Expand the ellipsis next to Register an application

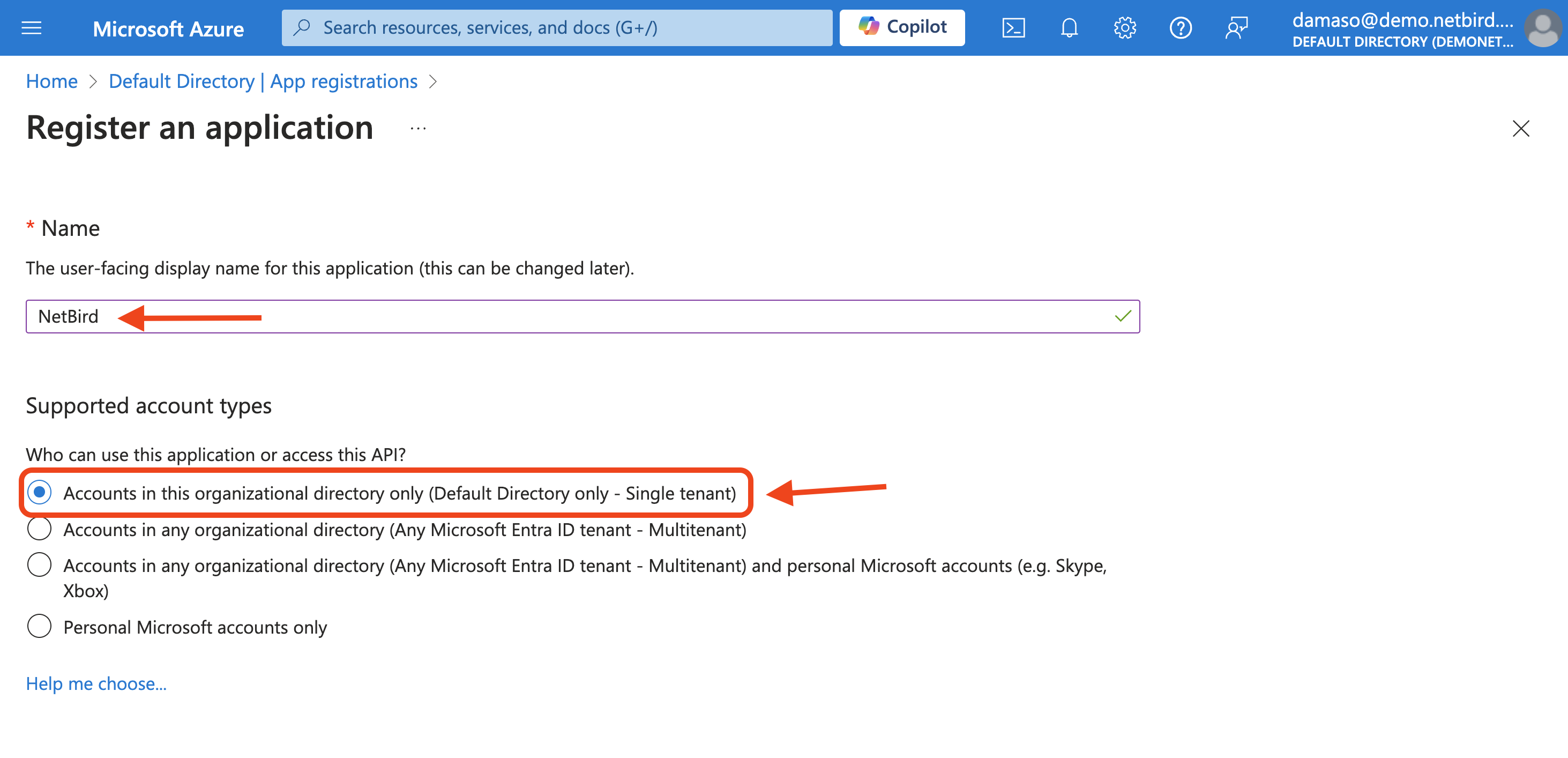[x=417, y=129]
